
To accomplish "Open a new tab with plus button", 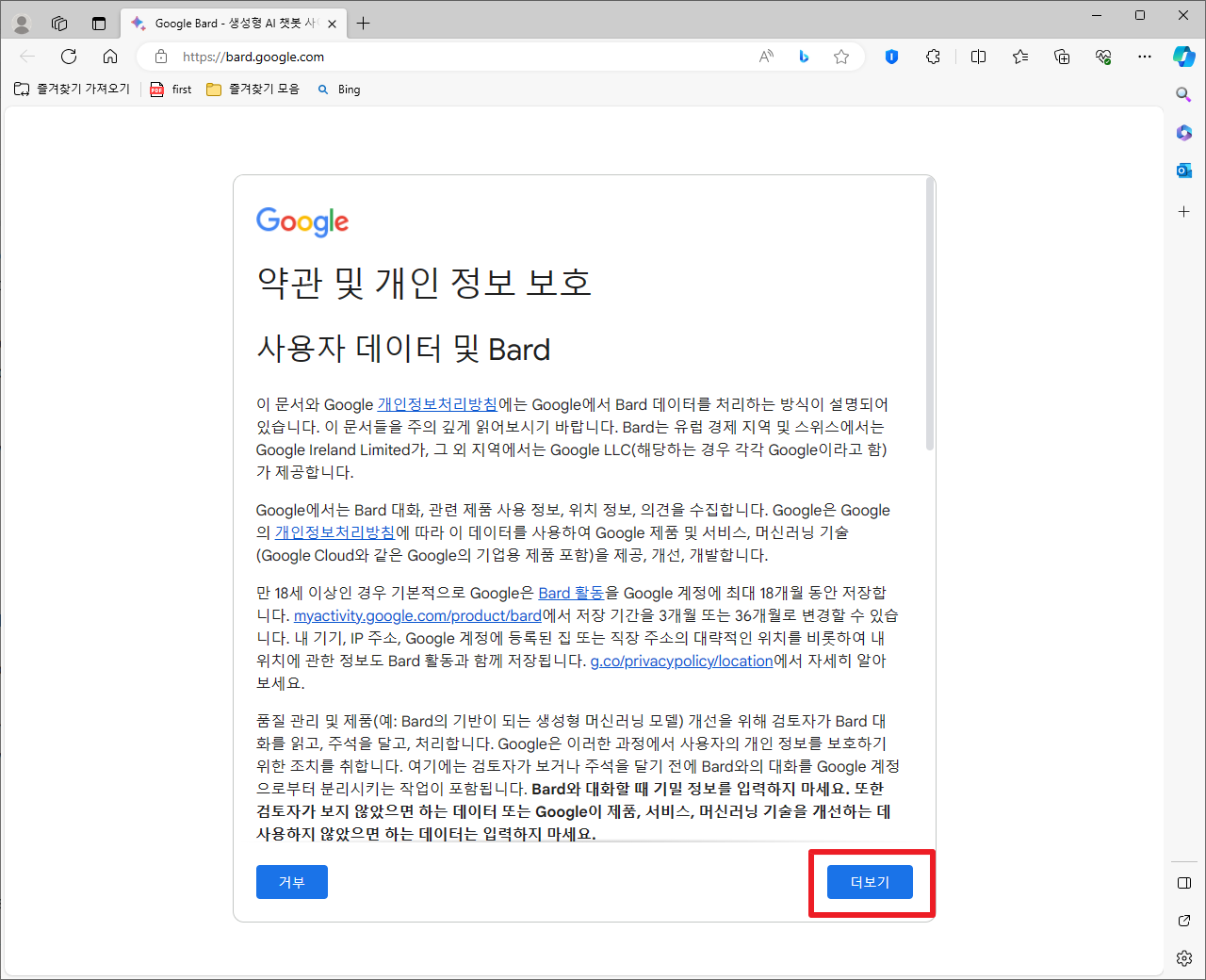I will tap(363, 24).
